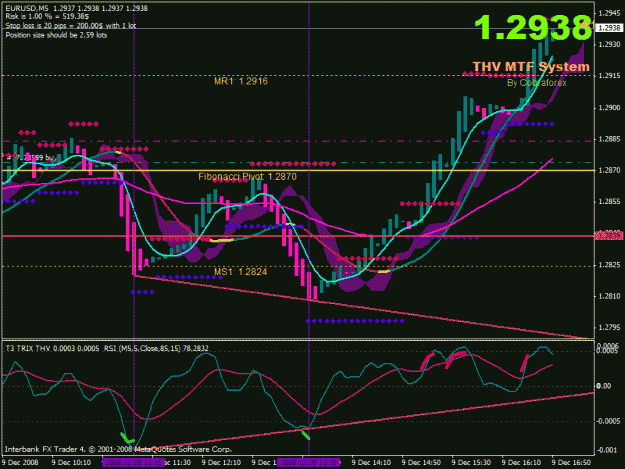This screenshot has height=469, width=625.
Task: Click the 'By Cobraforex' credit text
Action: pos(537,82)
